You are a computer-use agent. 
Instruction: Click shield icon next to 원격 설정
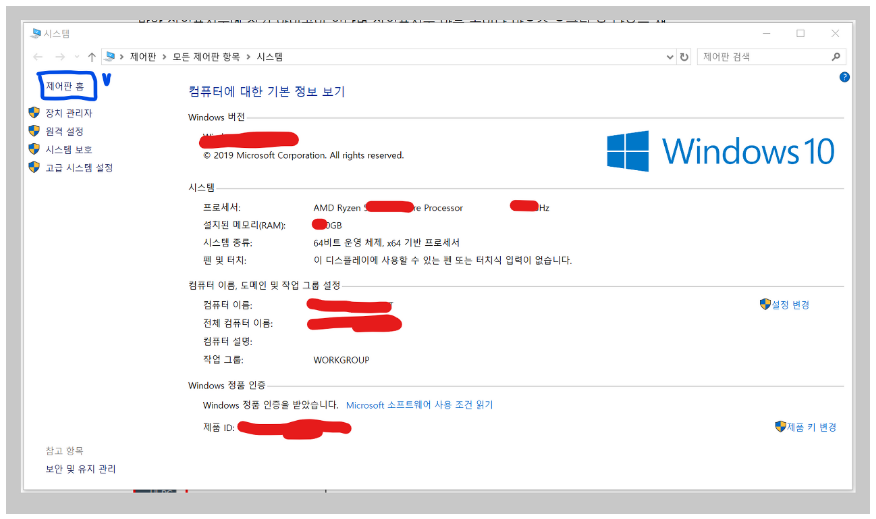pyautogui.click(x=34, y=131)
